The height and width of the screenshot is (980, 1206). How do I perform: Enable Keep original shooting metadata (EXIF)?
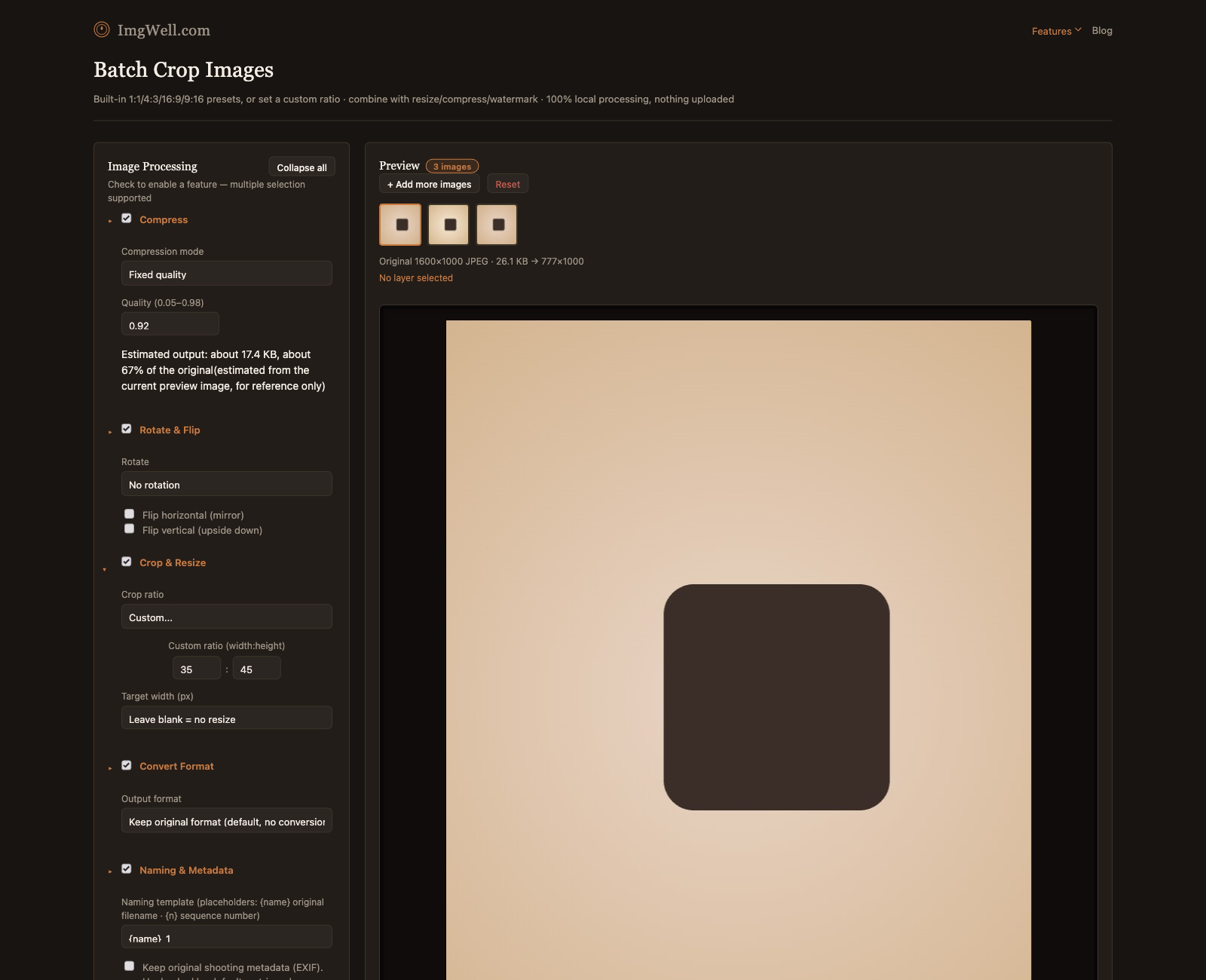[x=130, y=966]
